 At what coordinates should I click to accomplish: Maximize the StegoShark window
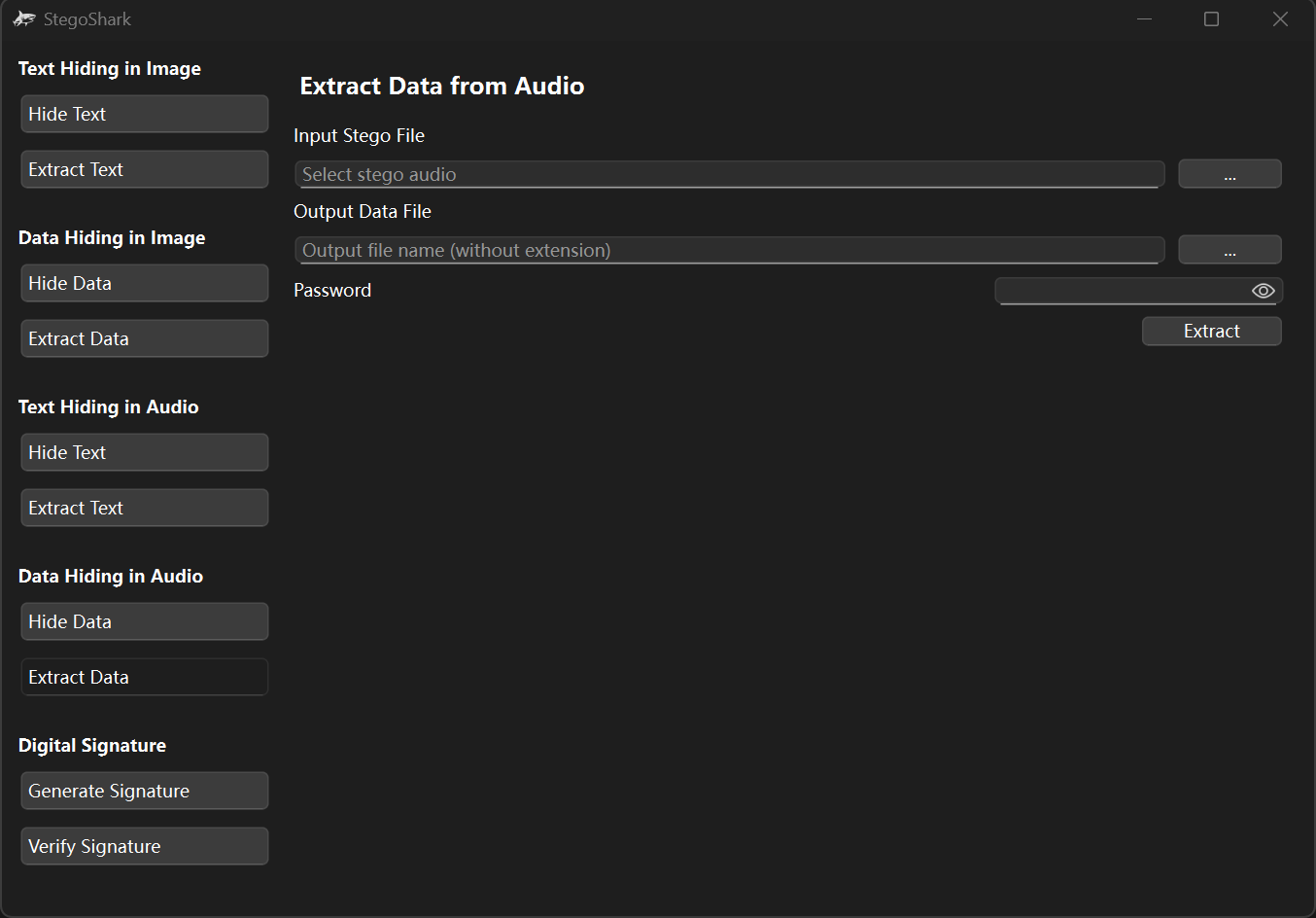point(1212,18)
